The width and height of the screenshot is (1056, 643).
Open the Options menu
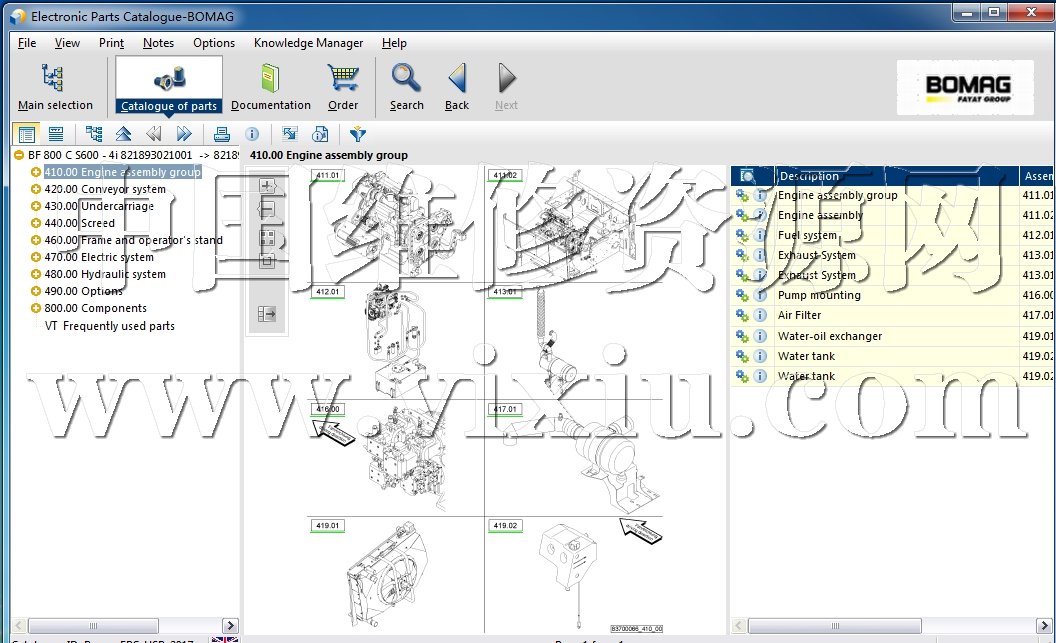click(x=214, y=43)
